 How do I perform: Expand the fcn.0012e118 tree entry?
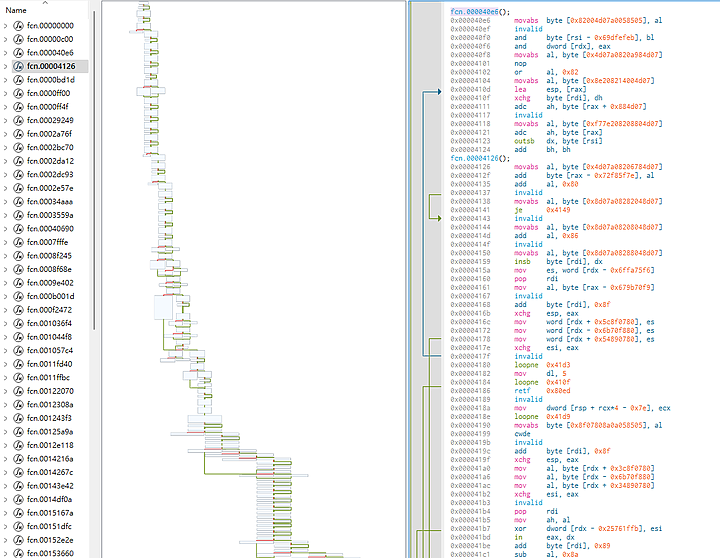(x=6, y=445)
